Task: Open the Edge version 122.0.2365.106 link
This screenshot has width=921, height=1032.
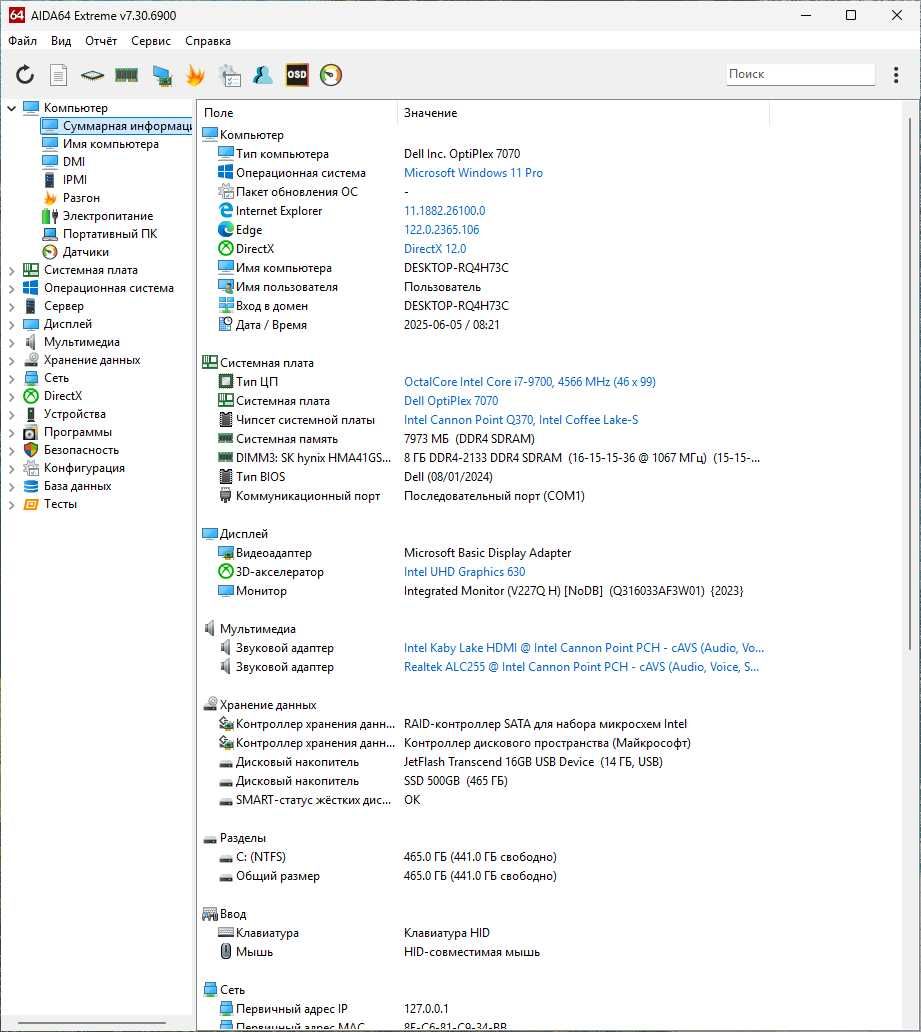Action: click(x=441, y=230)
